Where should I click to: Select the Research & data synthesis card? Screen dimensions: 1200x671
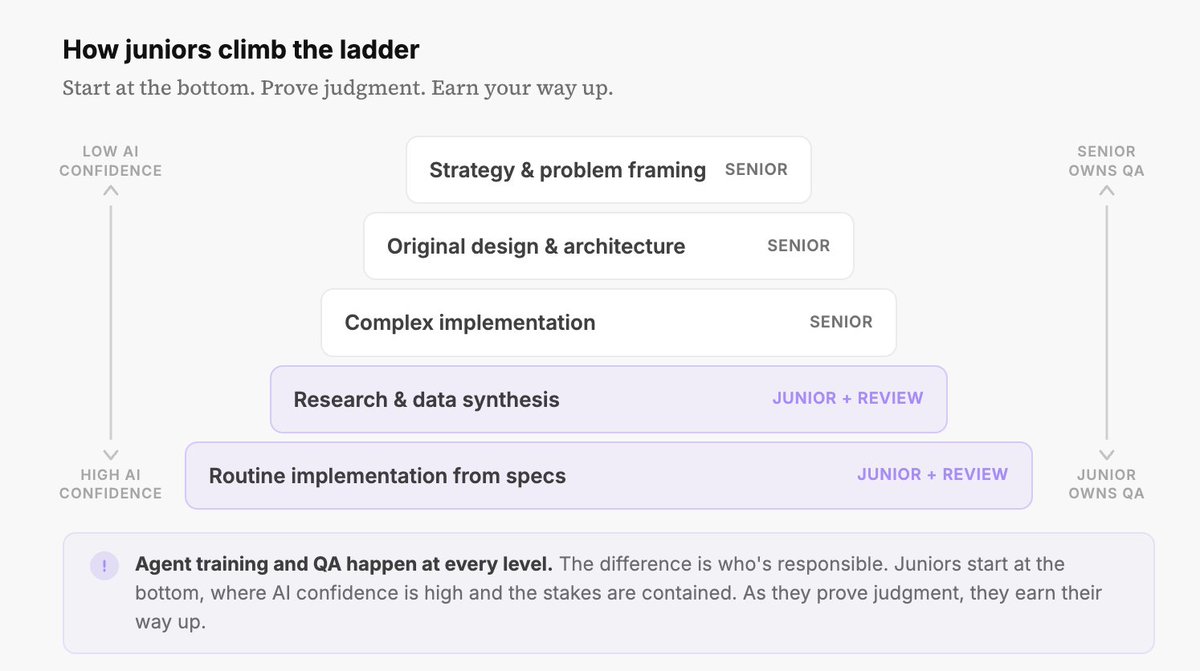(x=608, y=399)
